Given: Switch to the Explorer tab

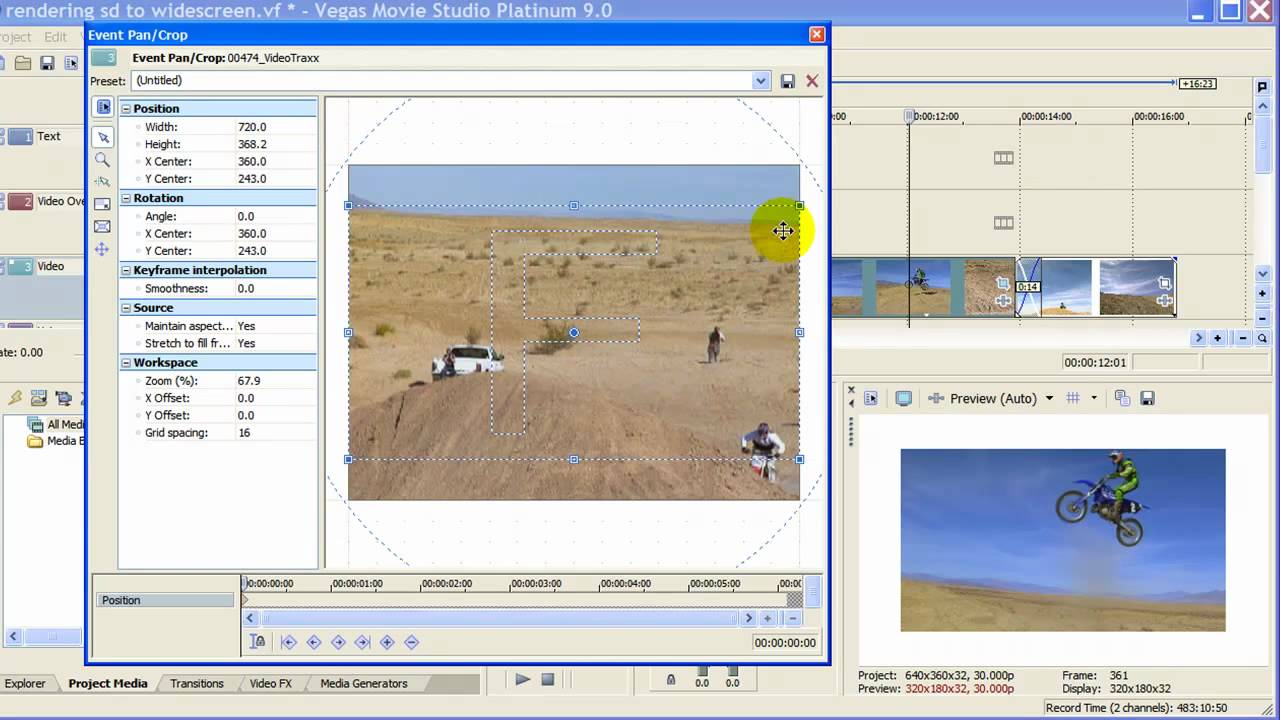Looking at the screenshot, I should (25, 684).
